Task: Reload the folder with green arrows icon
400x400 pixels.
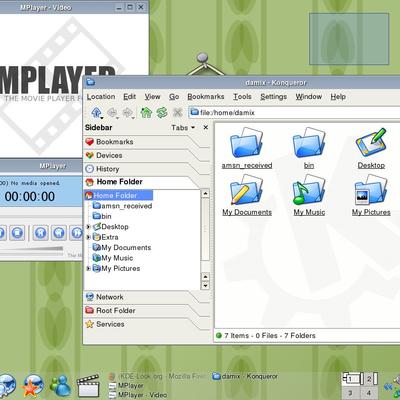Action: click(162, 112)
